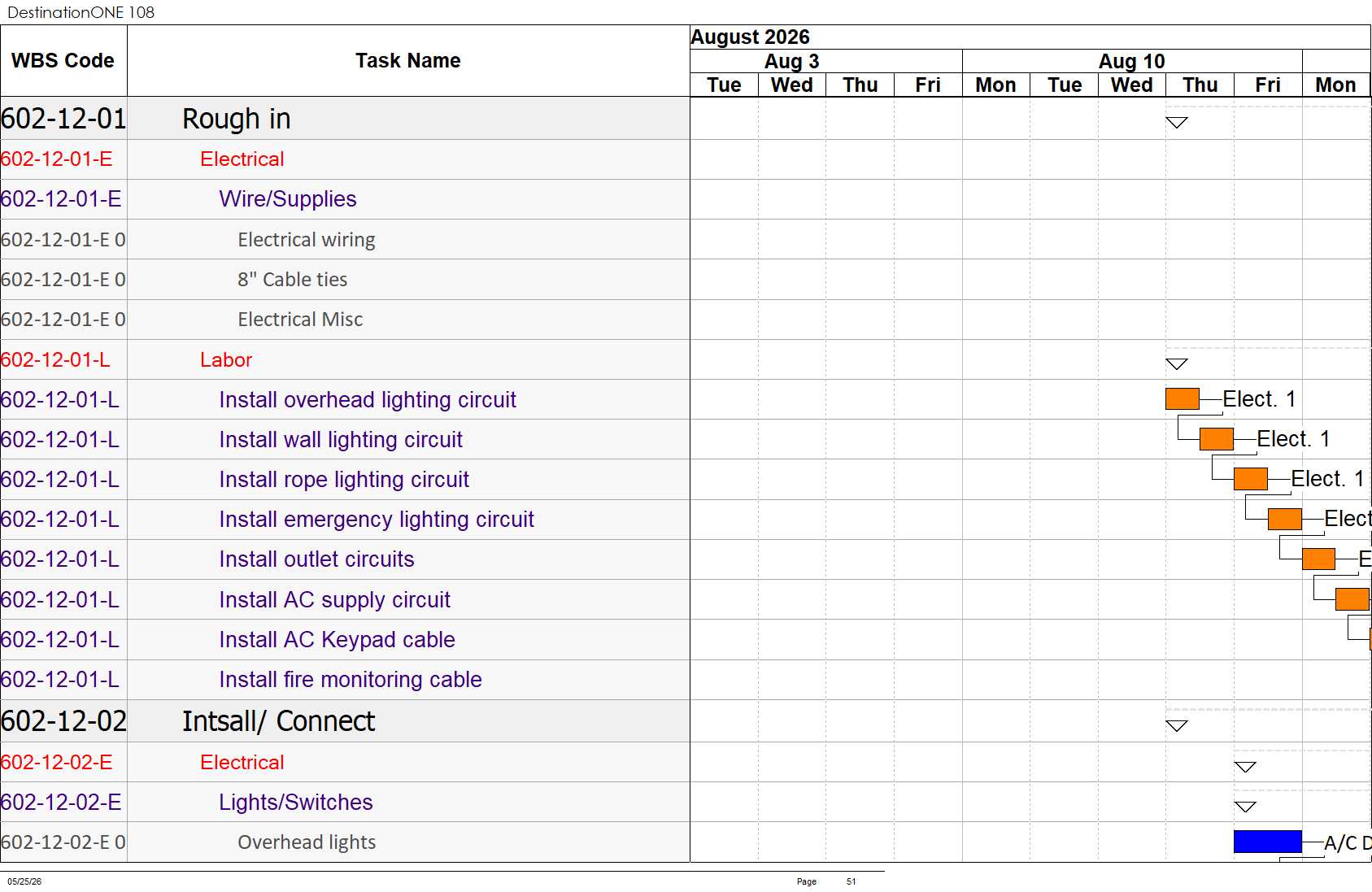The height and width of the screenshot is (892, 1372).
Task: Click the Task Name column header
Action: [408, 61]
